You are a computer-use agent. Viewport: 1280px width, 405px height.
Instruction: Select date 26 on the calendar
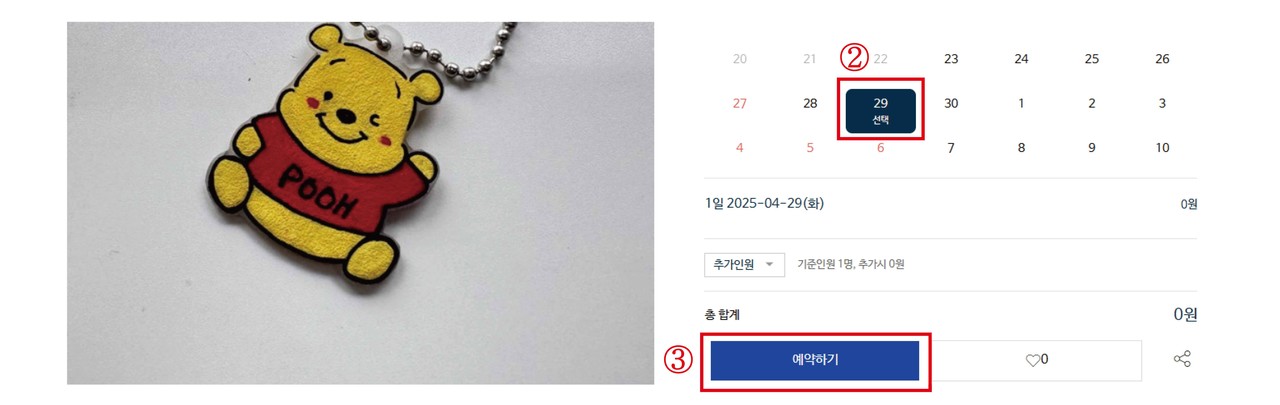point(1162,59)
